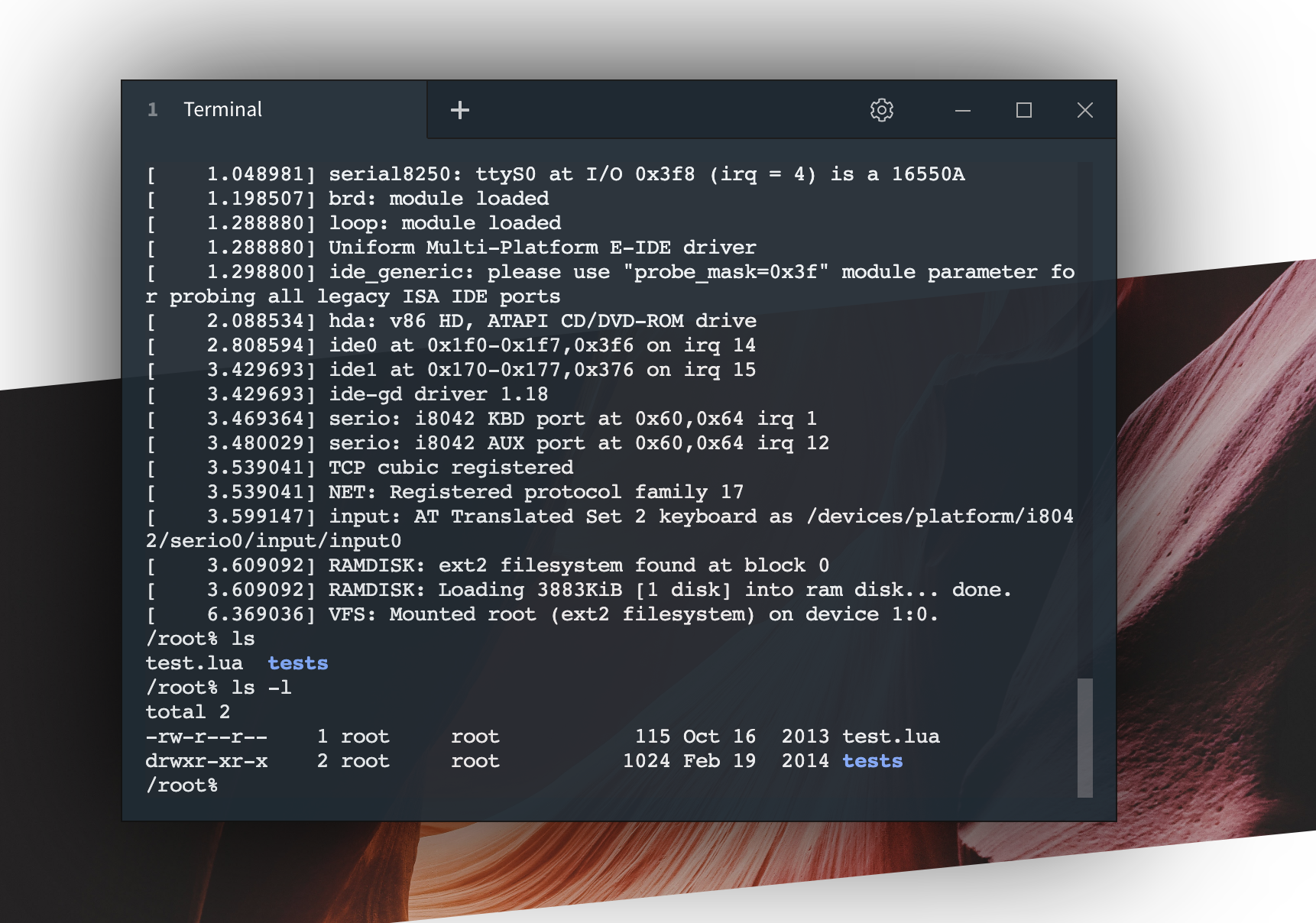Click the tab number '1' label

click(x=153, y=109)
